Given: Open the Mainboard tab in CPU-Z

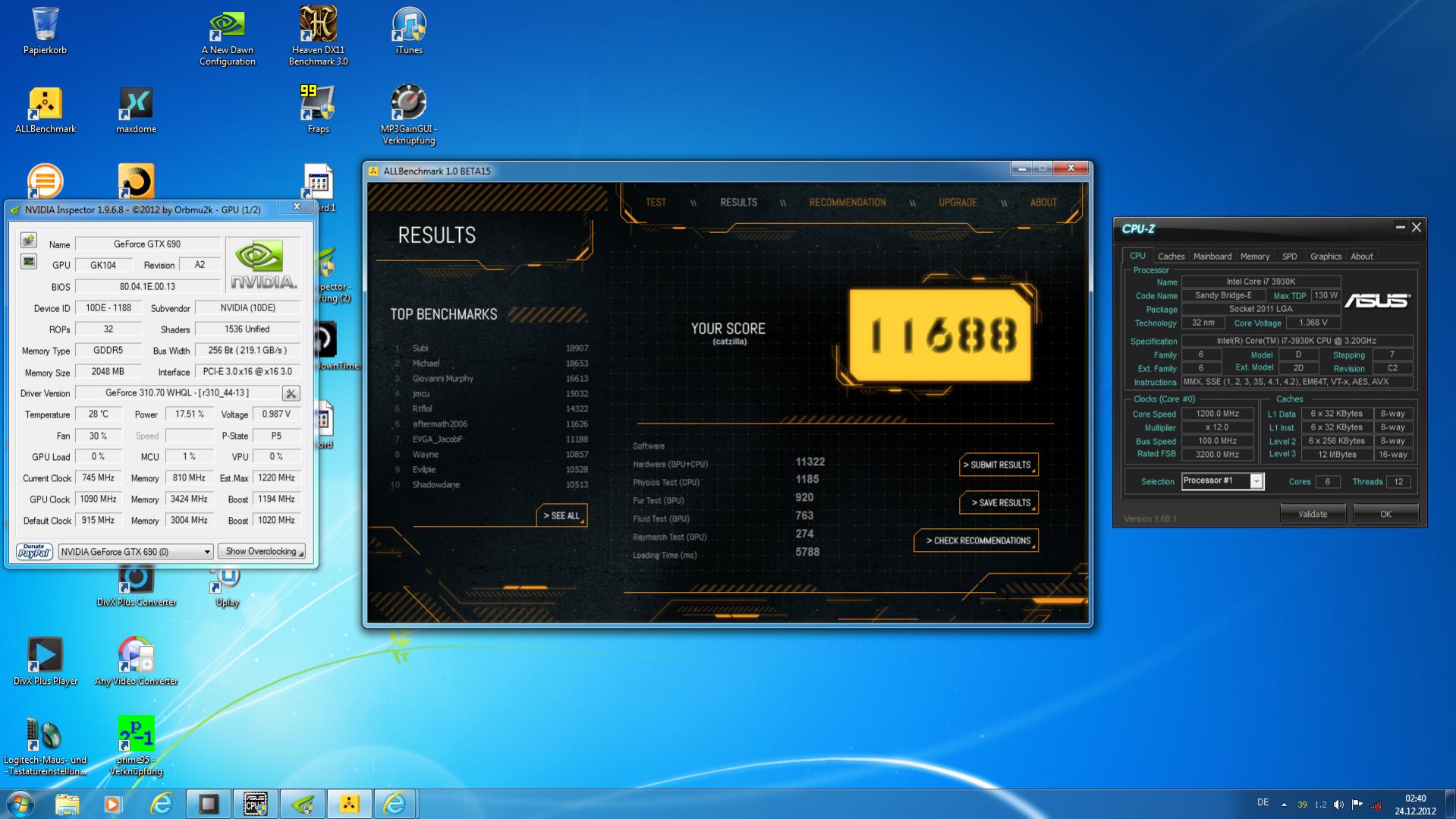Looking at the screenshot, I should point(1212,257).
